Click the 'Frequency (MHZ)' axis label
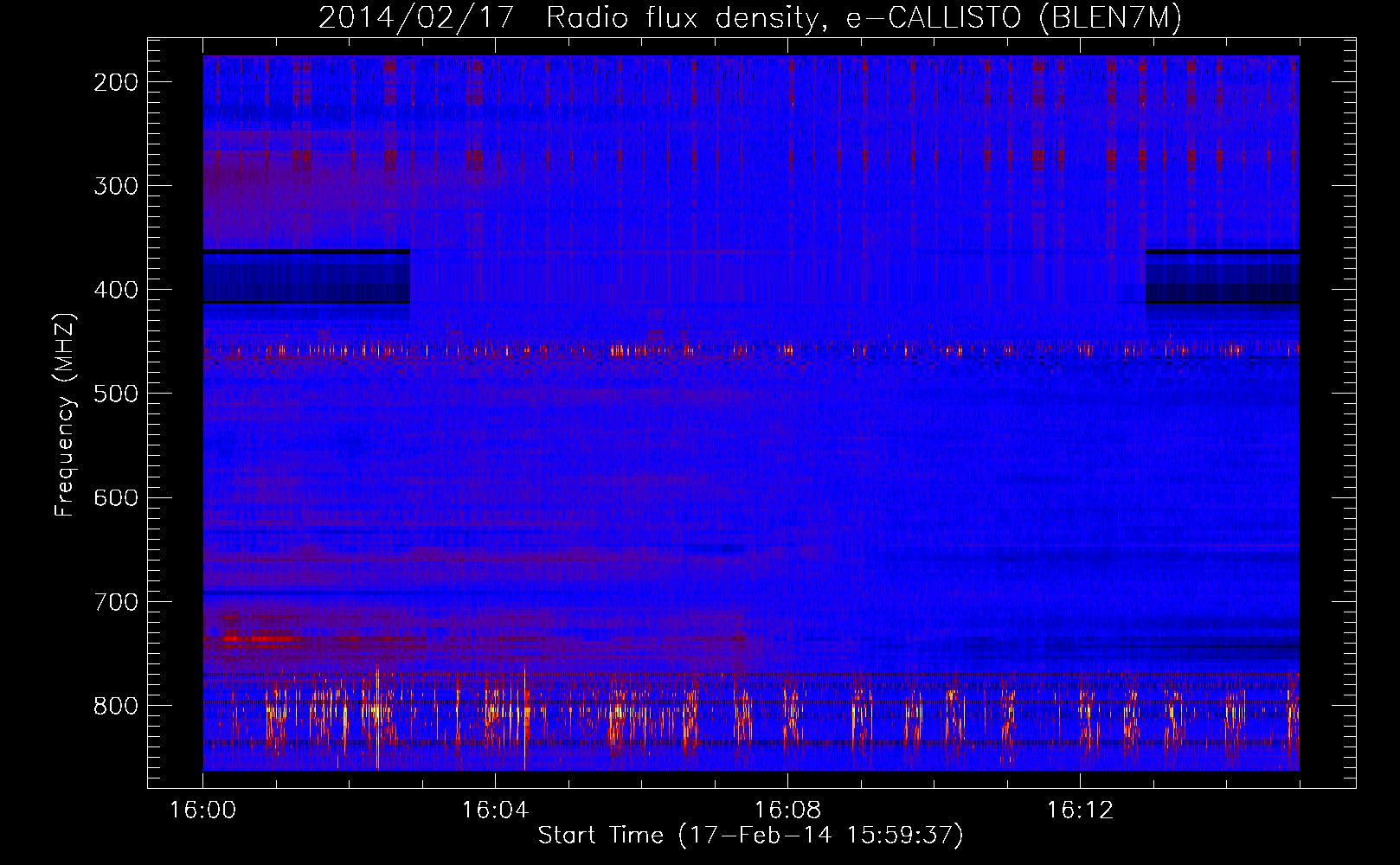This screenshot has width=1400, height=865. pyautogui.click(x=65, y=415)
